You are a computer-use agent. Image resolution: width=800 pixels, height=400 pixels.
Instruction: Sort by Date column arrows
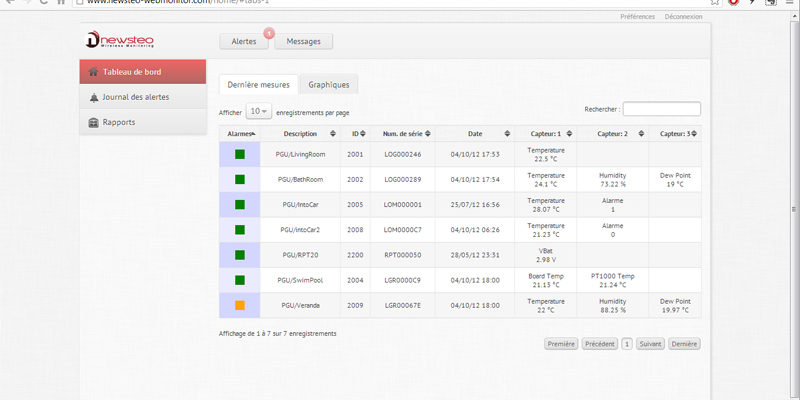click(x=507, y=134)
